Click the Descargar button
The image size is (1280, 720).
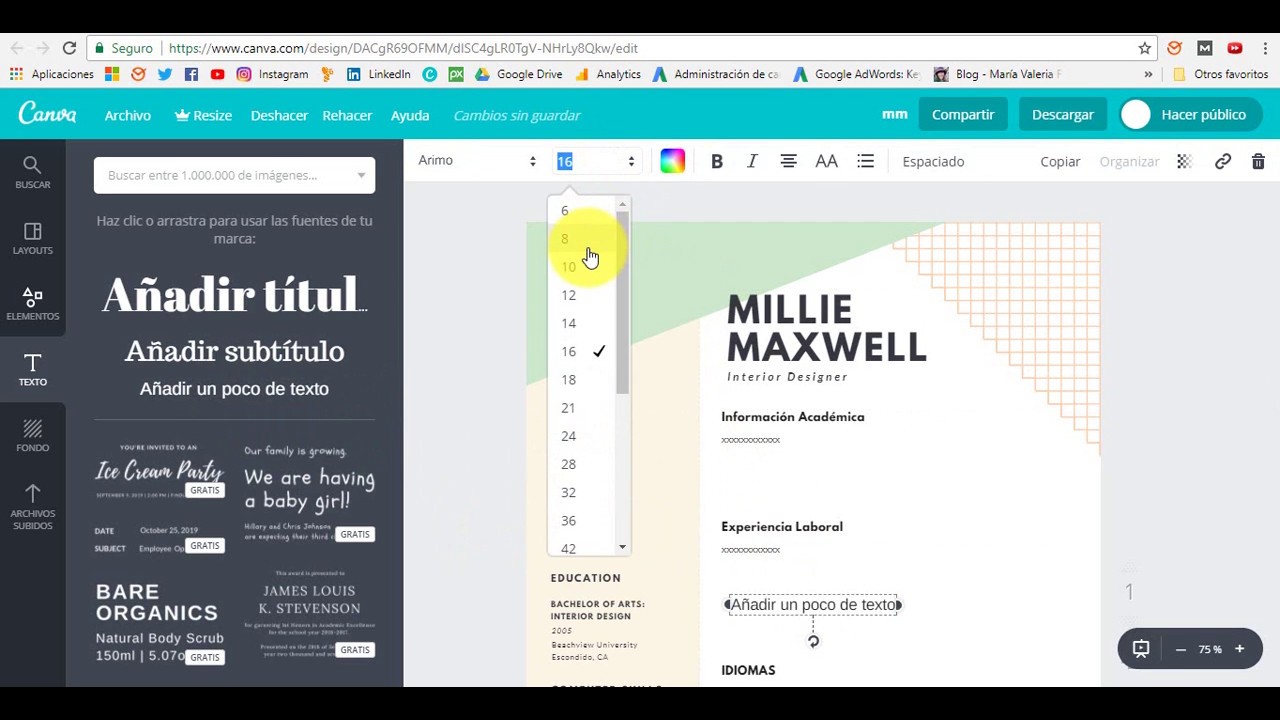(1062, 114)
